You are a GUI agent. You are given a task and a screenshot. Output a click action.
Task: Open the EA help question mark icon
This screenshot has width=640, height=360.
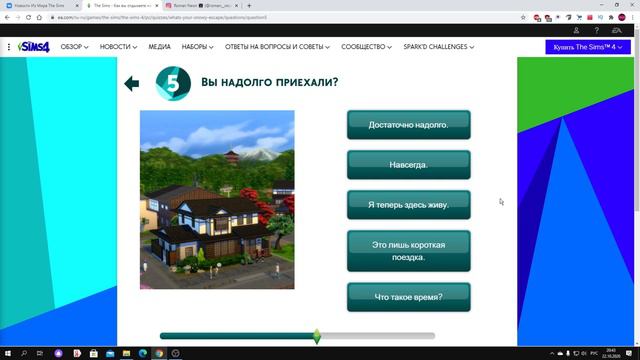596,31
